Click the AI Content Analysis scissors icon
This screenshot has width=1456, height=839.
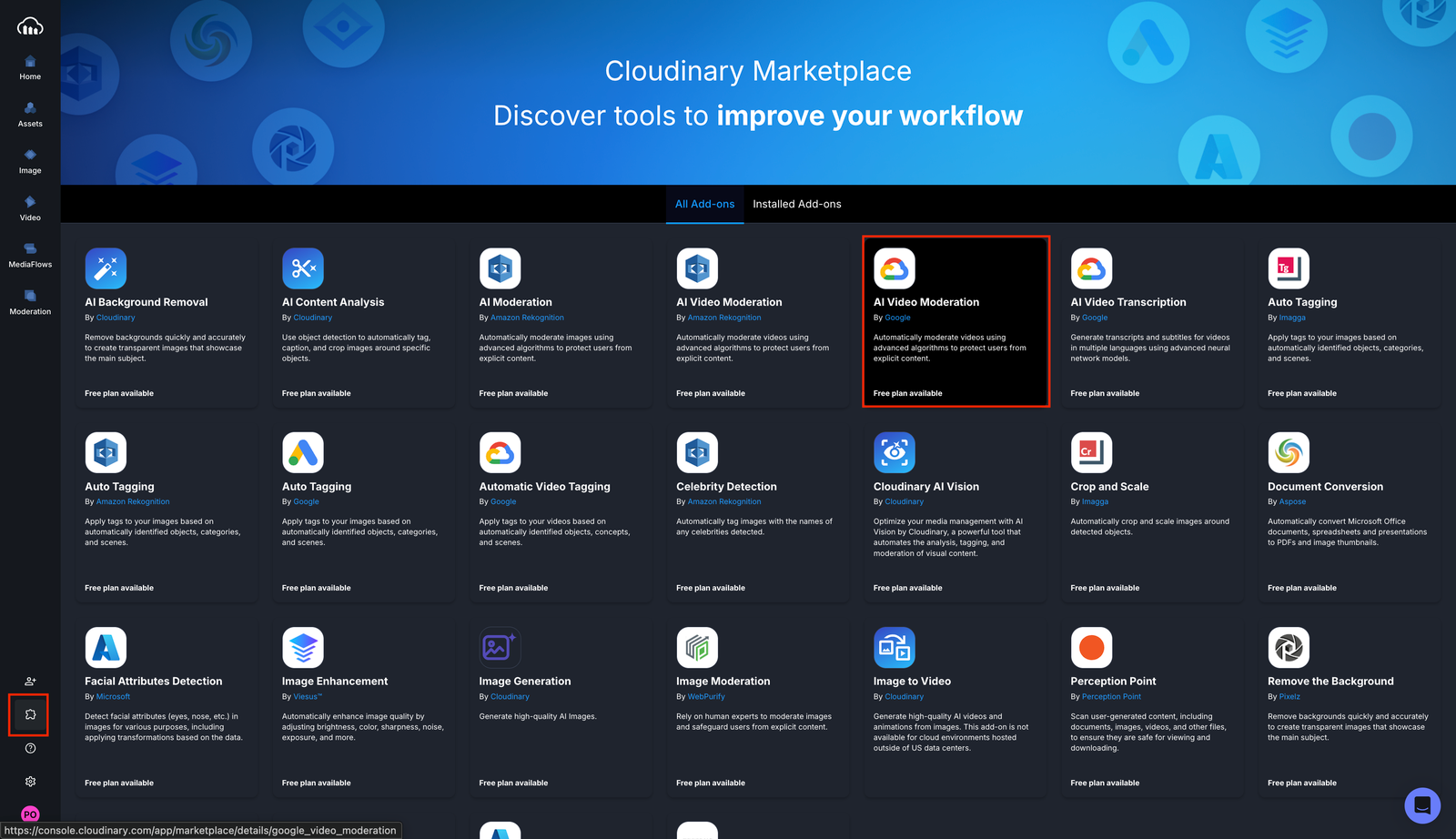tap(303, 268)
